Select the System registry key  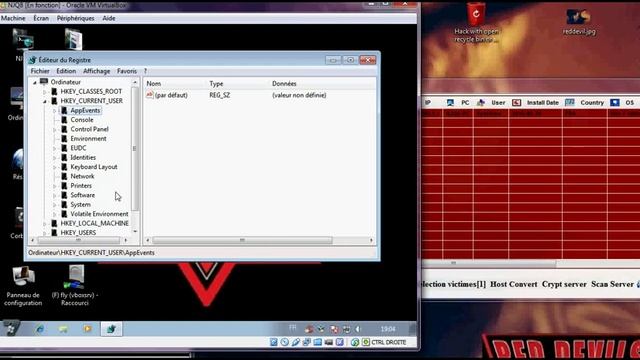pyautogui.click(x=80, y=204)
